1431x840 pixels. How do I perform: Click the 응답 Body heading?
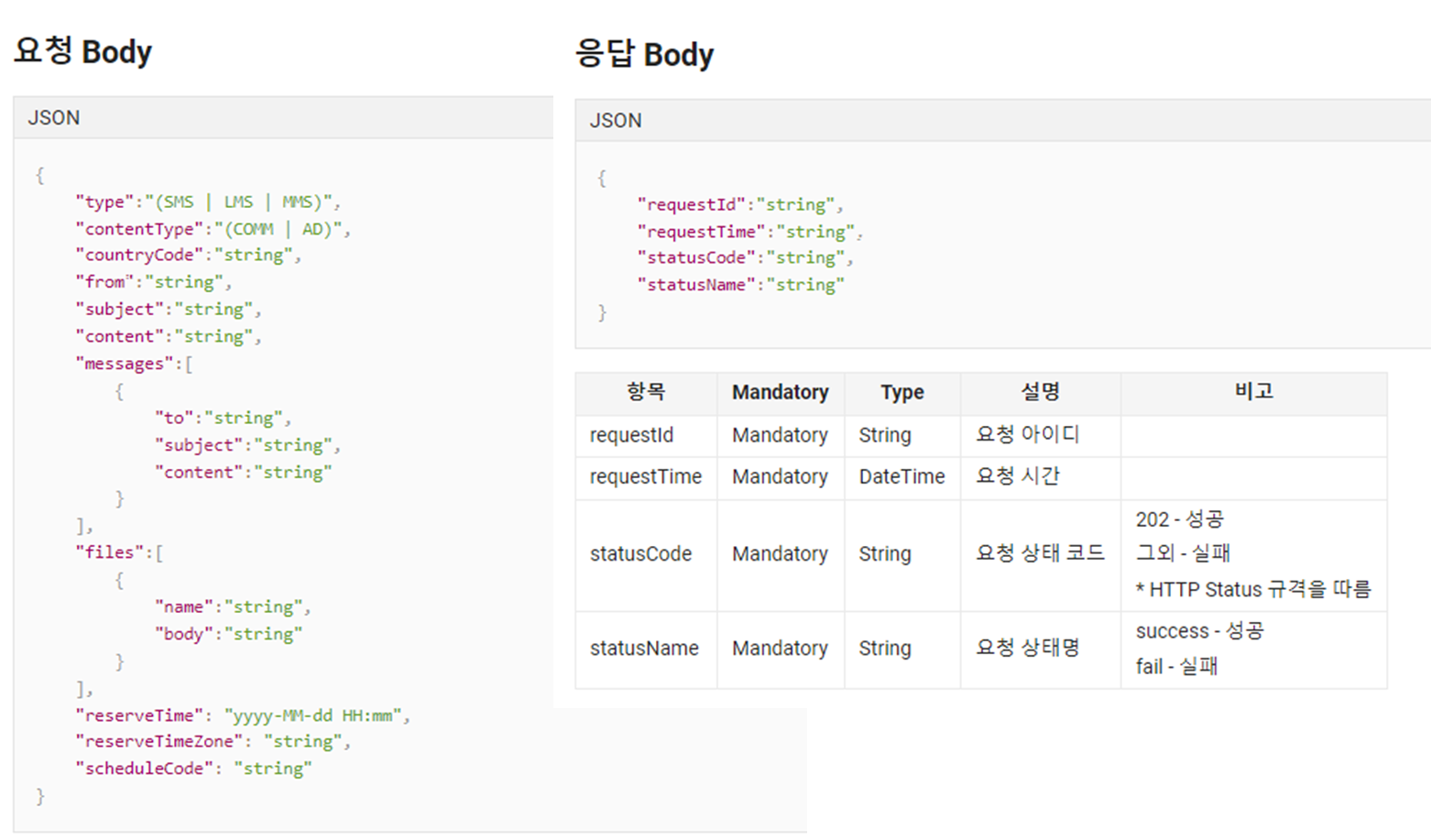coord(644,54)
